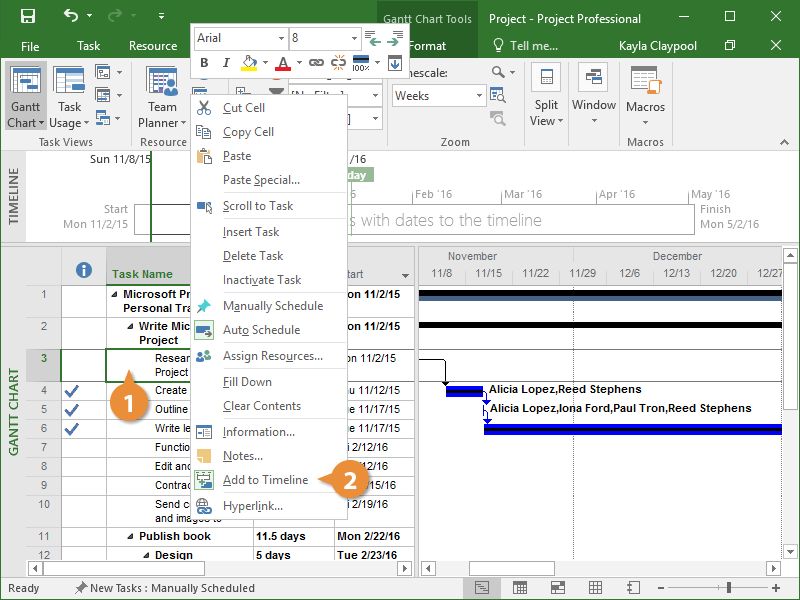The width and height of the screenshot is (800, 600).
Task: Select Add to Timeline from context menu
Action: [x=265, y=480]
